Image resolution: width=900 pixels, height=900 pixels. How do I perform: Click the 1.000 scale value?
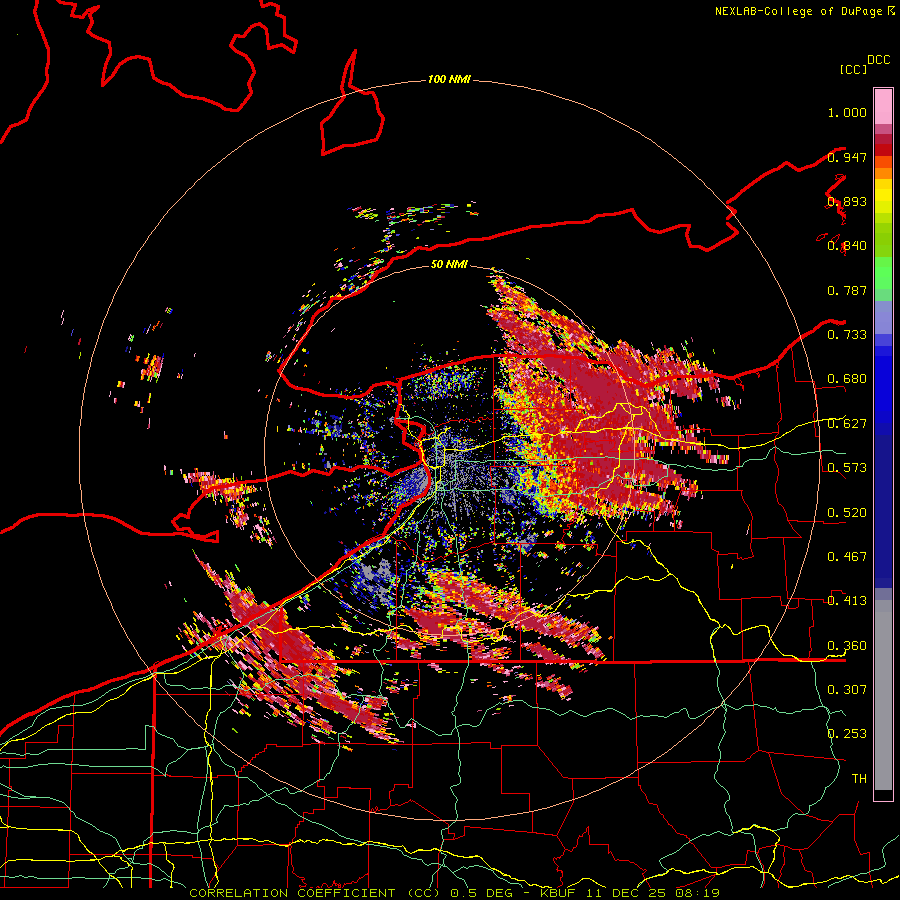[x=847, y=112]
